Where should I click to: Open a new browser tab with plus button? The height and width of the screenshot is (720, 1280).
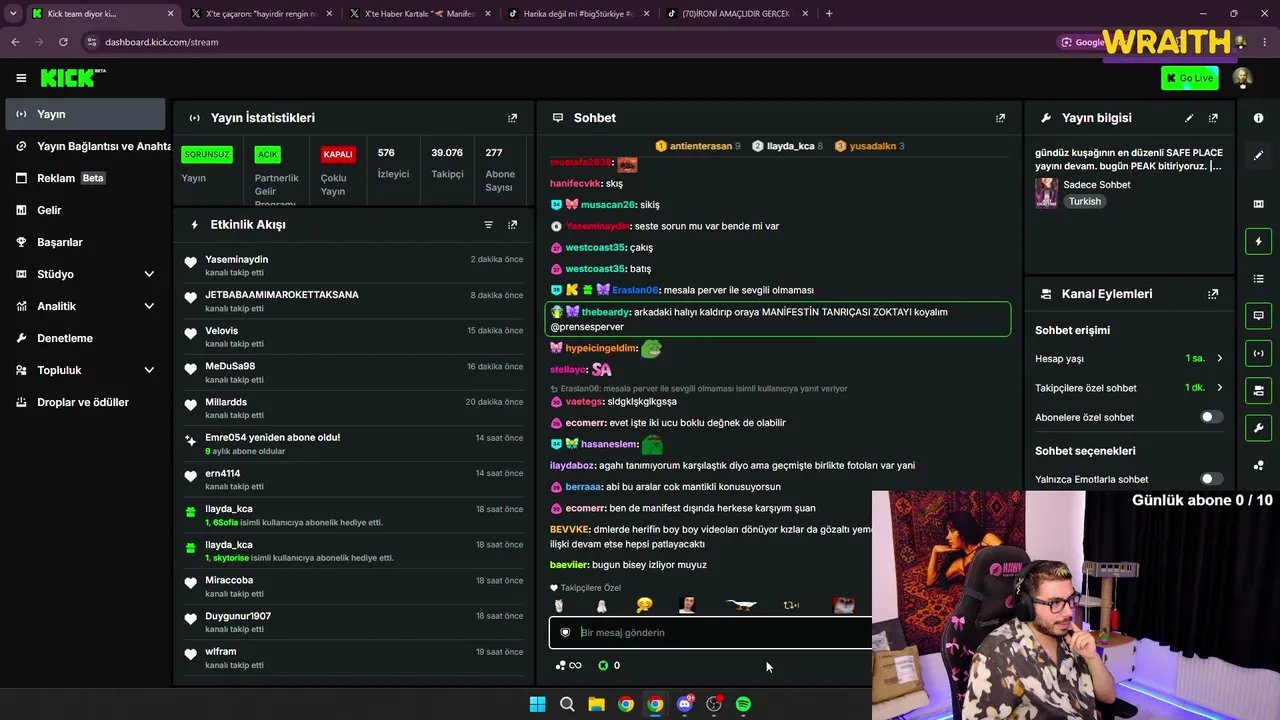[829, 14]
